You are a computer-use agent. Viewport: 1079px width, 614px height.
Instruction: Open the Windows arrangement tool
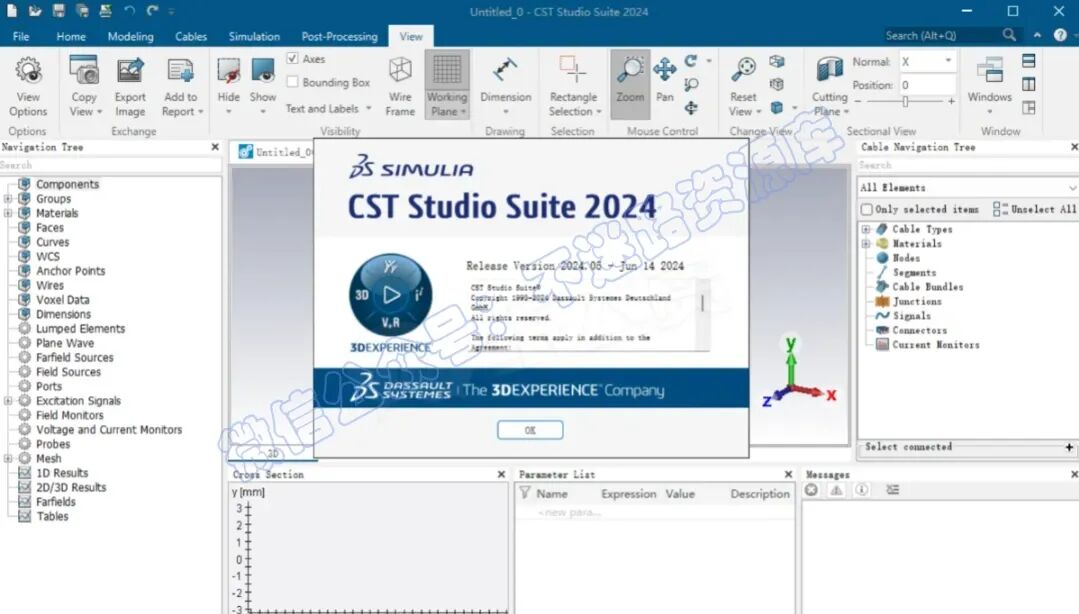[x=990, y=86]
